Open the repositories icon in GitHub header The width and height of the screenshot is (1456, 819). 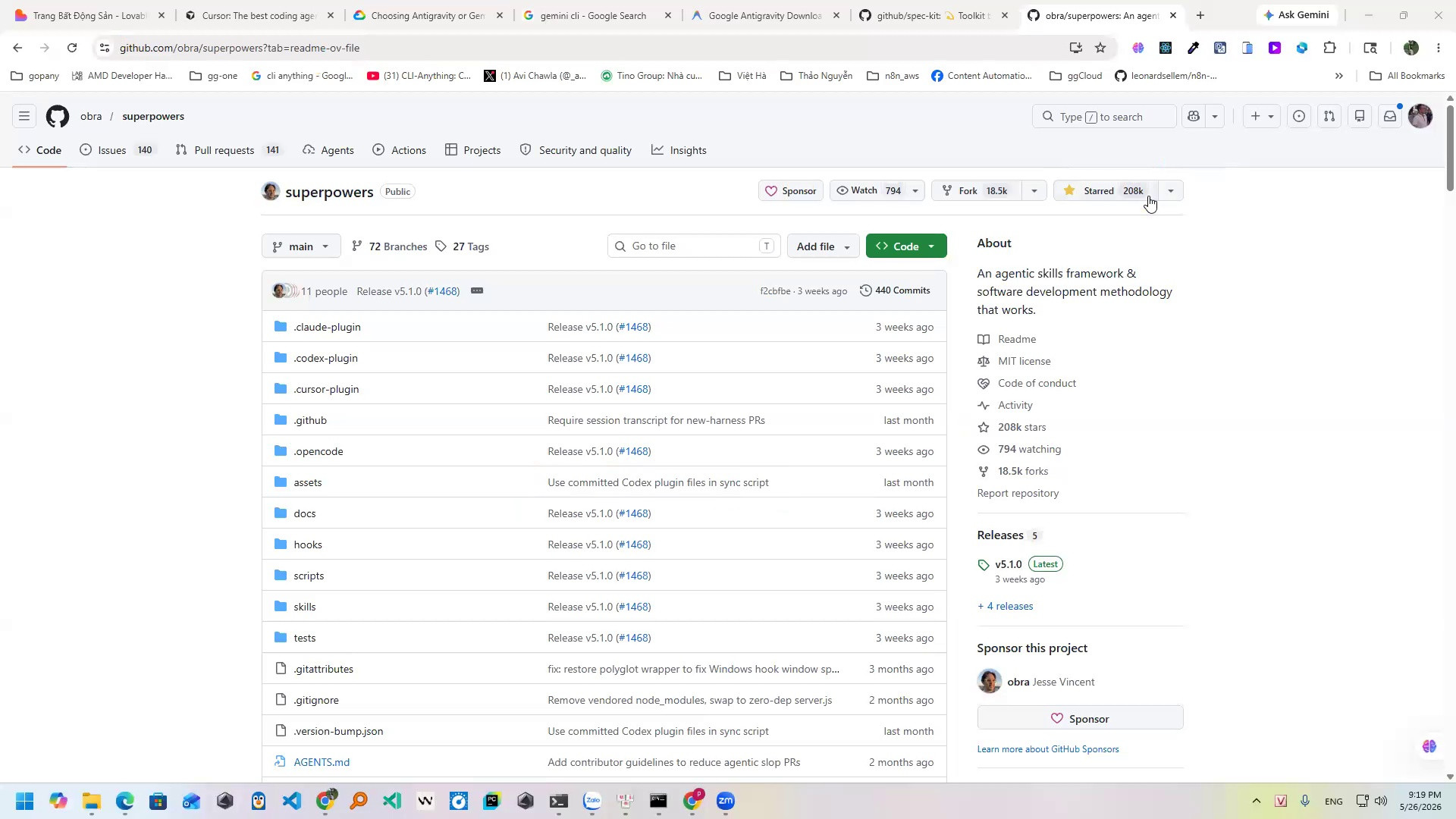click(x=1360, y=117)
